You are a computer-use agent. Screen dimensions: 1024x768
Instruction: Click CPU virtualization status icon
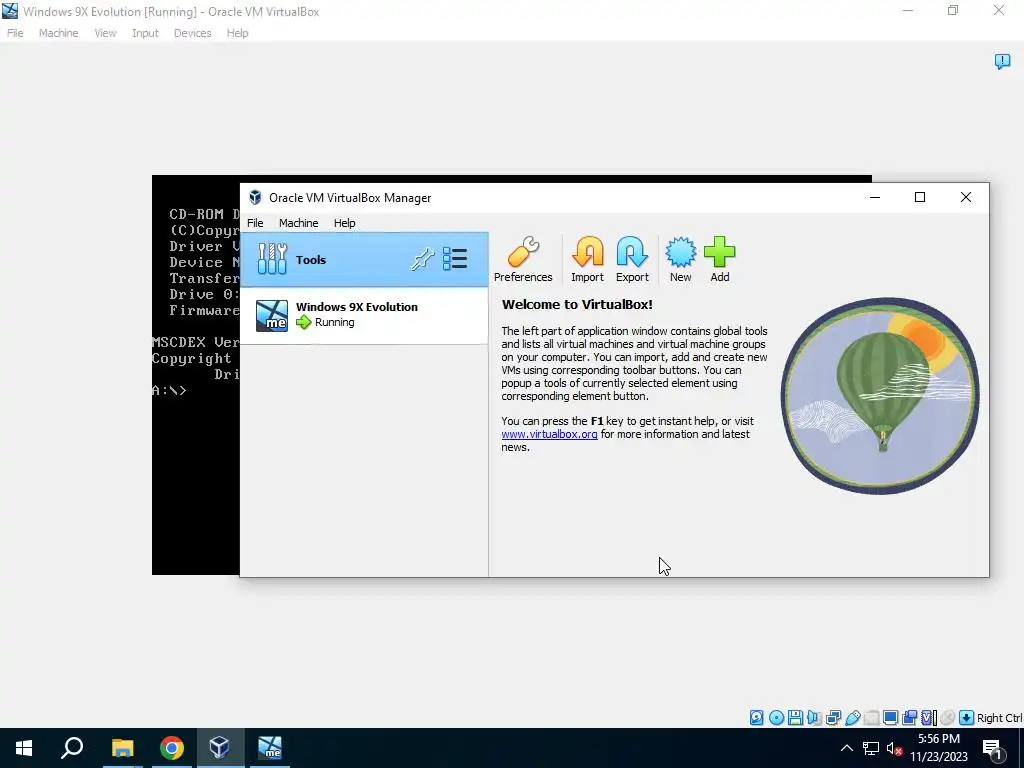click(x=929, y=718)
